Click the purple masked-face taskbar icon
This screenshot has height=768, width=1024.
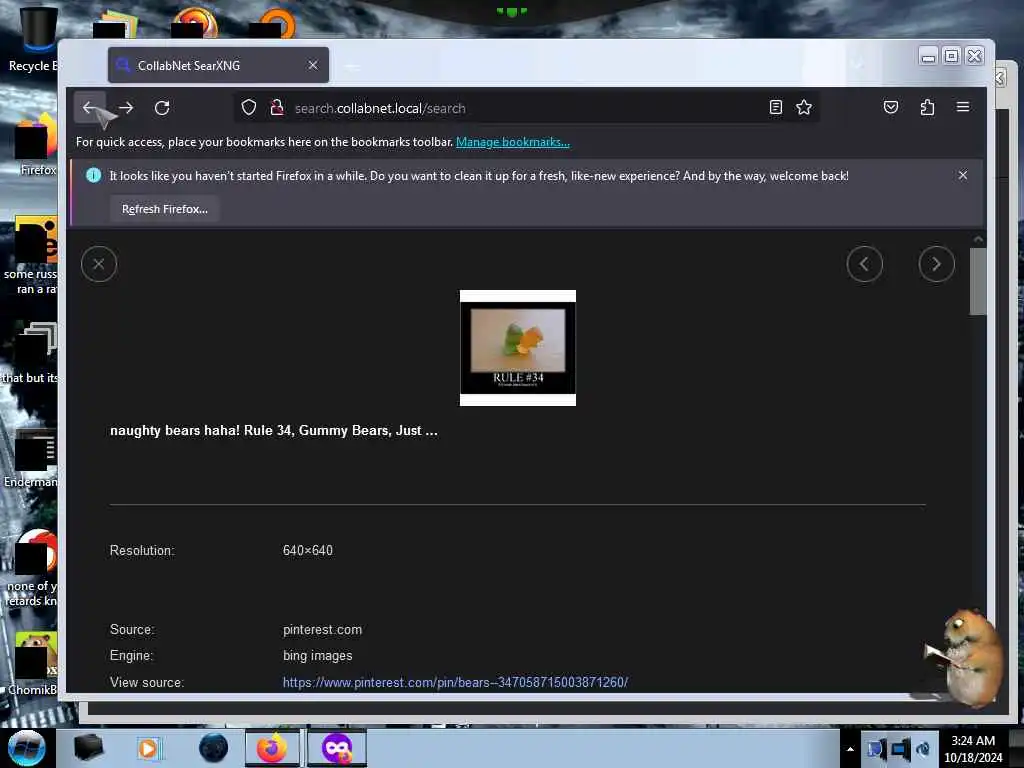(x=337, y=748)
